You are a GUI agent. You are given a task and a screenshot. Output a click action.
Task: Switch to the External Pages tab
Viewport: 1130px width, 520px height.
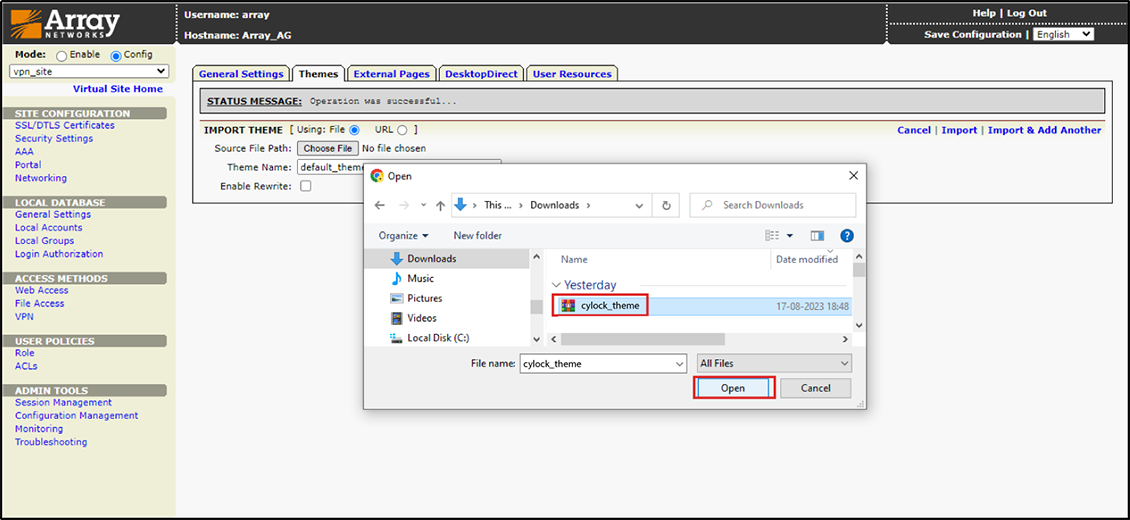pos(391,73)
